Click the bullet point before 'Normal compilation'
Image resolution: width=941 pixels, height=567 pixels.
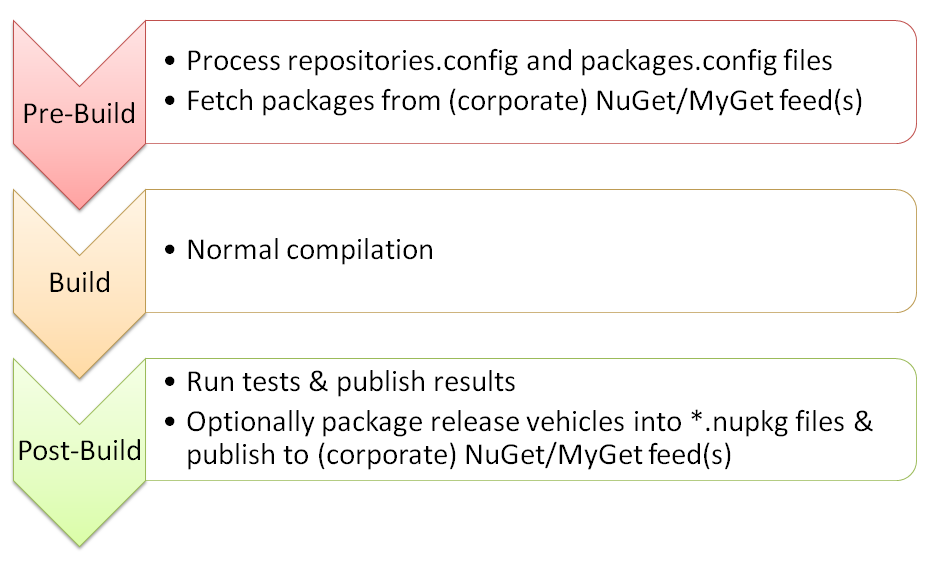170,250
